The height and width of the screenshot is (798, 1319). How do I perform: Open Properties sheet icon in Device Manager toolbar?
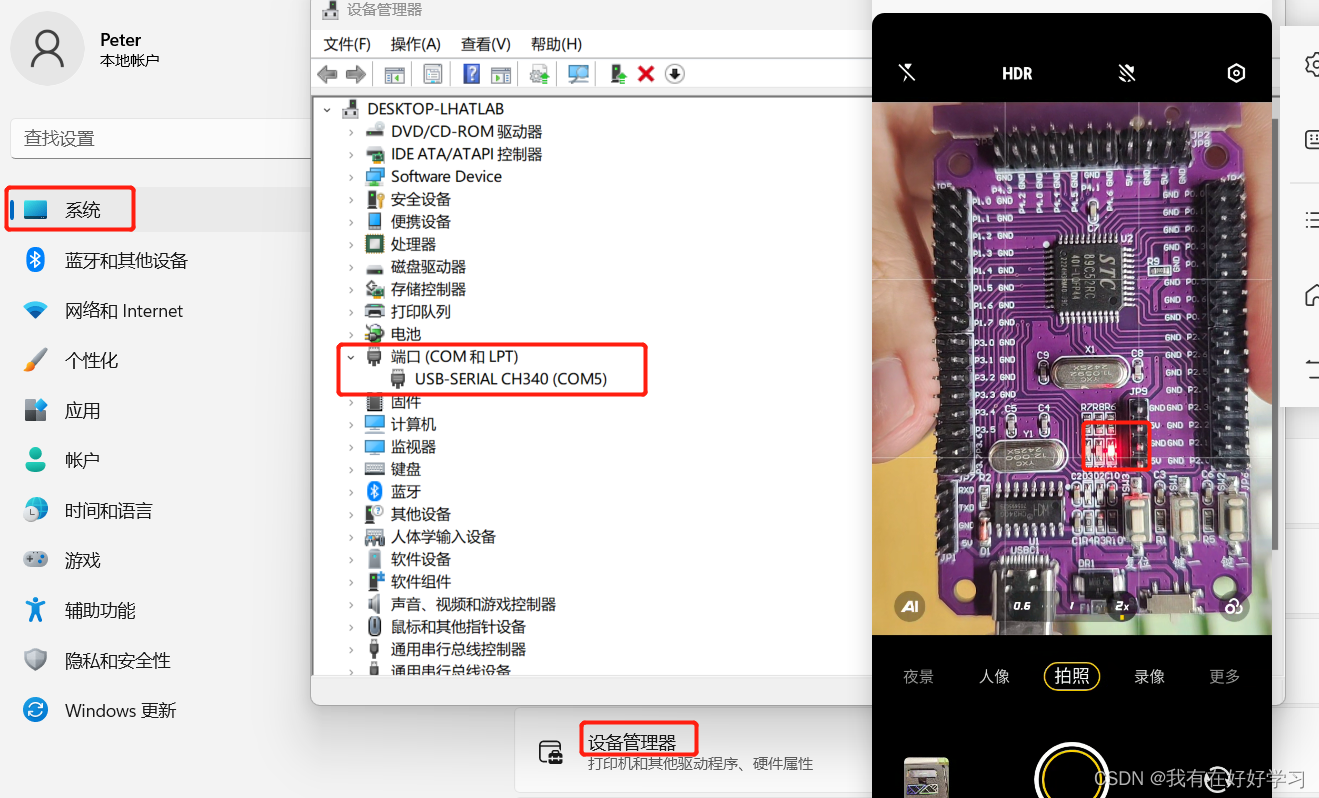tap(433, 74)
